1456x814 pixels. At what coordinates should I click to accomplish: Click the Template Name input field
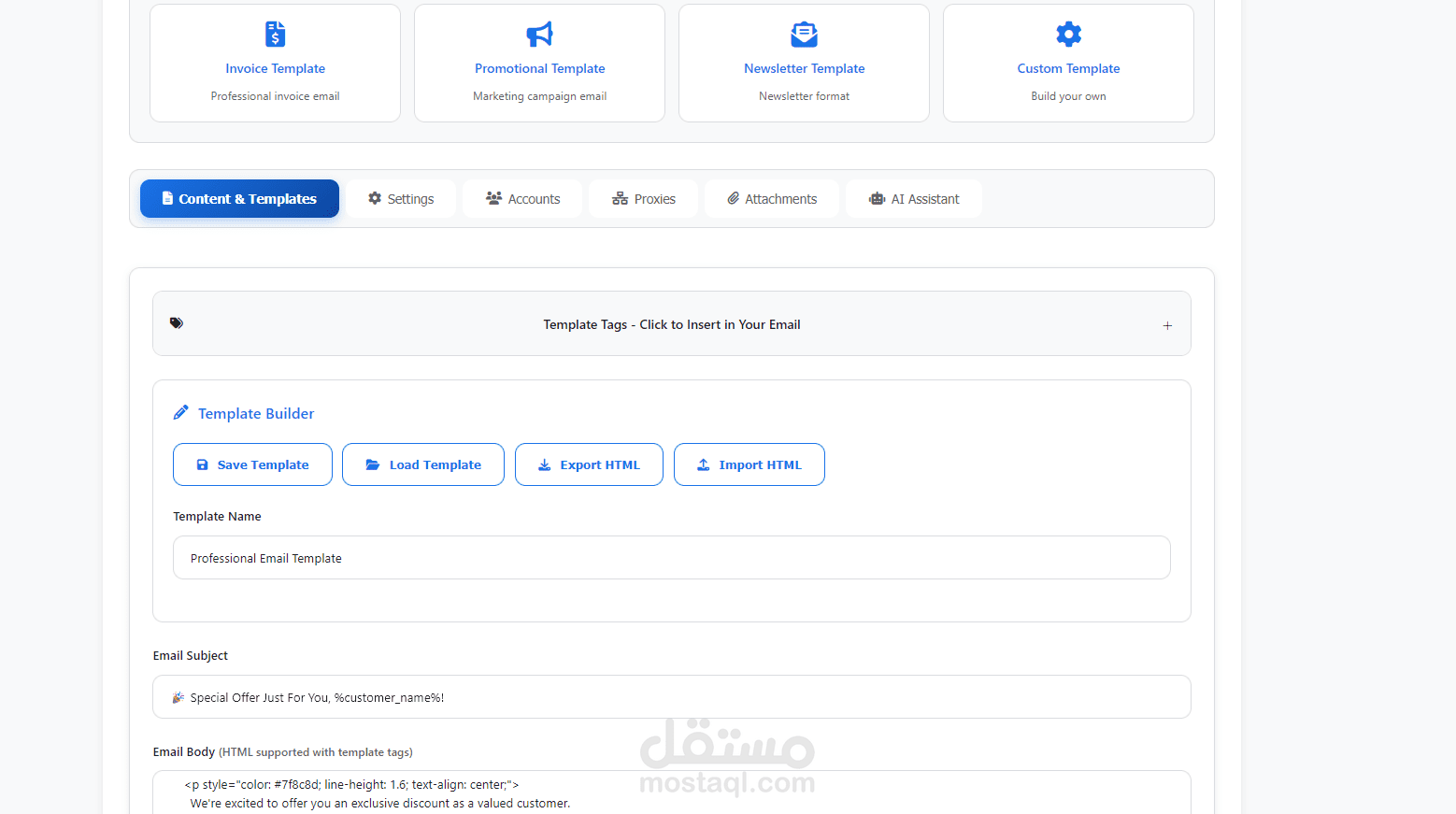click(671, 557)
